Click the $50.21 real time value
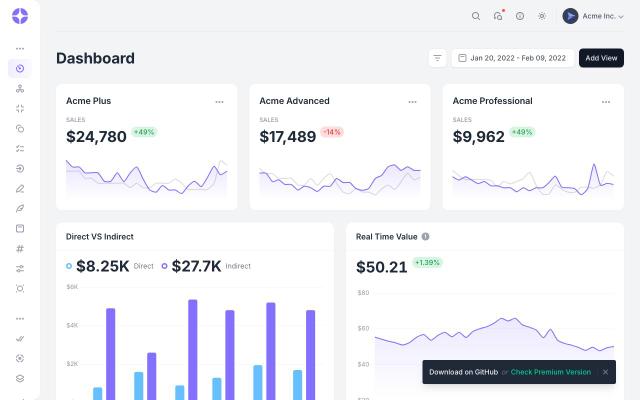This screenshot has width=640, height=400. tap(382, 267)
